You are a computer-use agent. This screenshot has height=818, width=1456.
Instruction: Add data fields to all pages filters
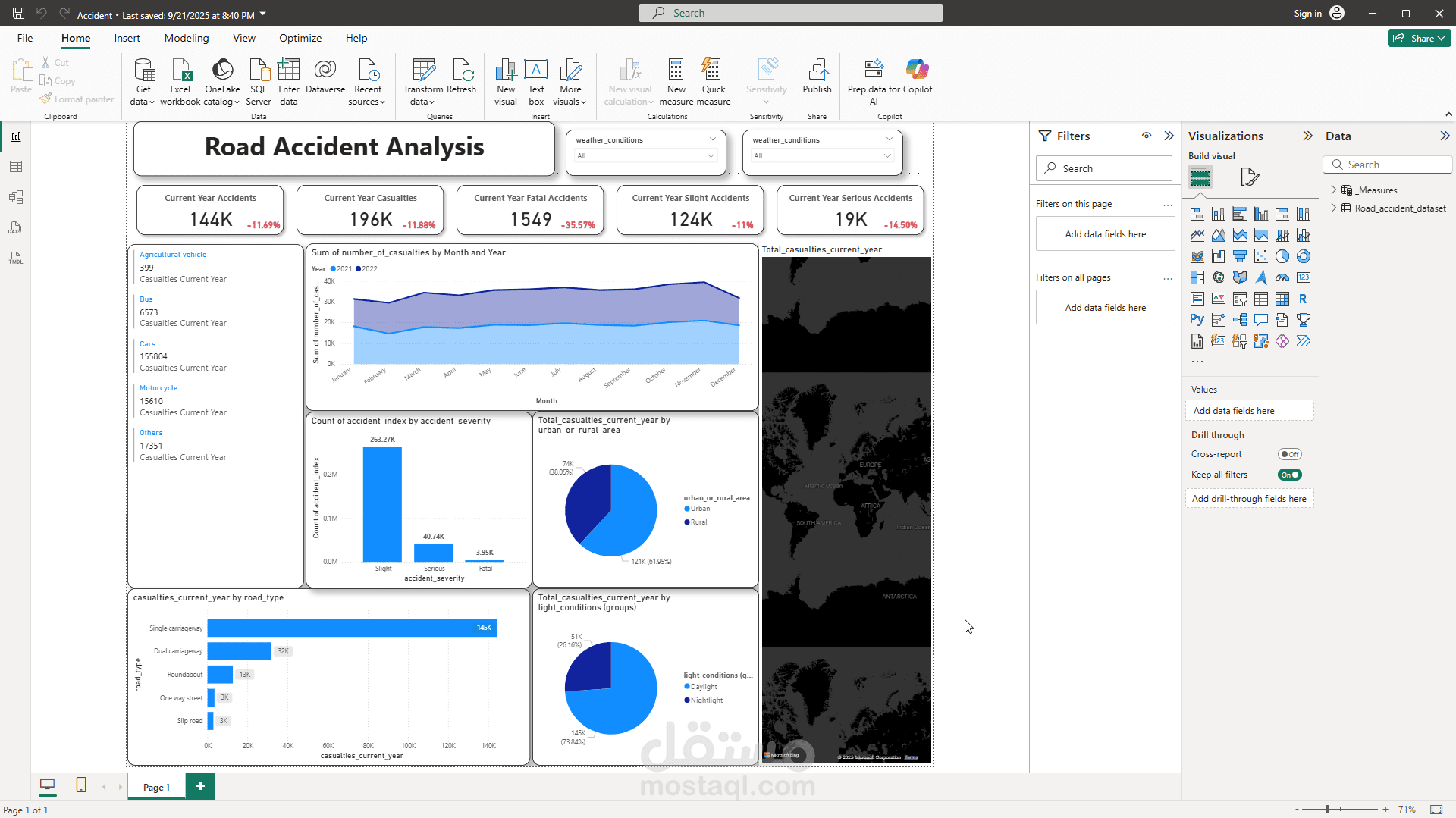[x=1105, y=308]
